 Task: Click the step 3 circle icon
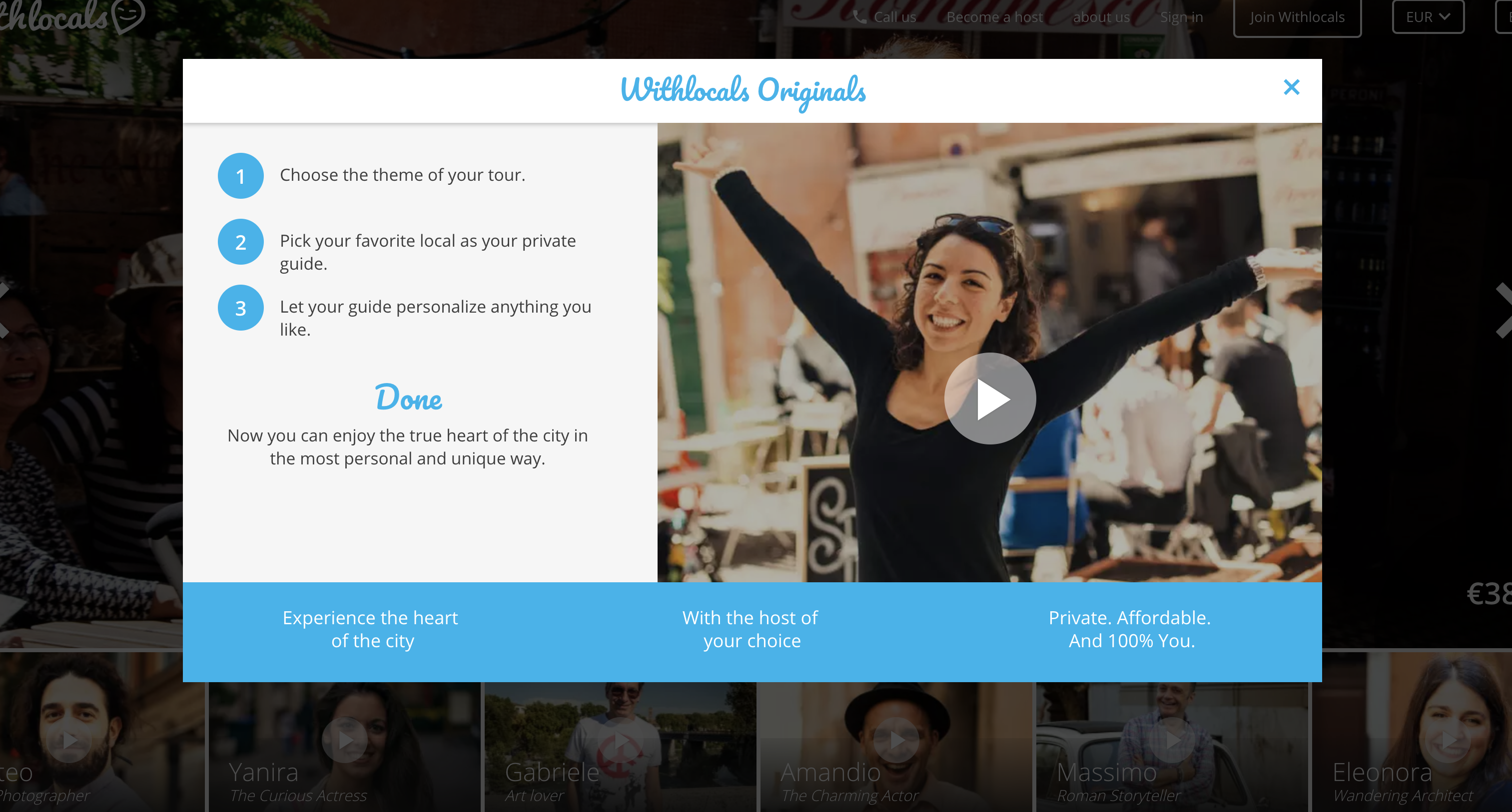click(x=240, y=308)
